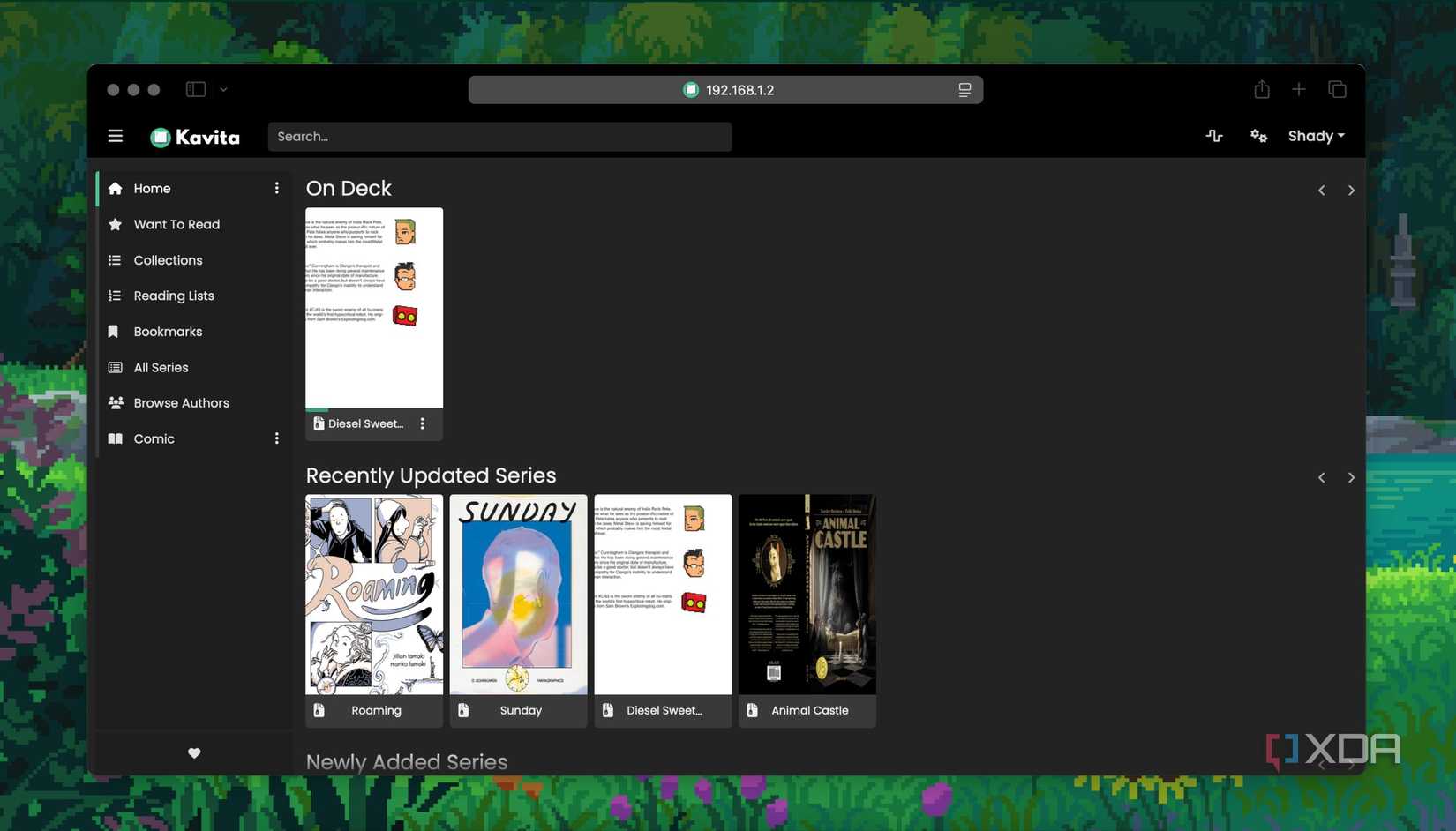Open All Series in sidebar
This screenshot has height=831, width=1456.
[161, 367]
